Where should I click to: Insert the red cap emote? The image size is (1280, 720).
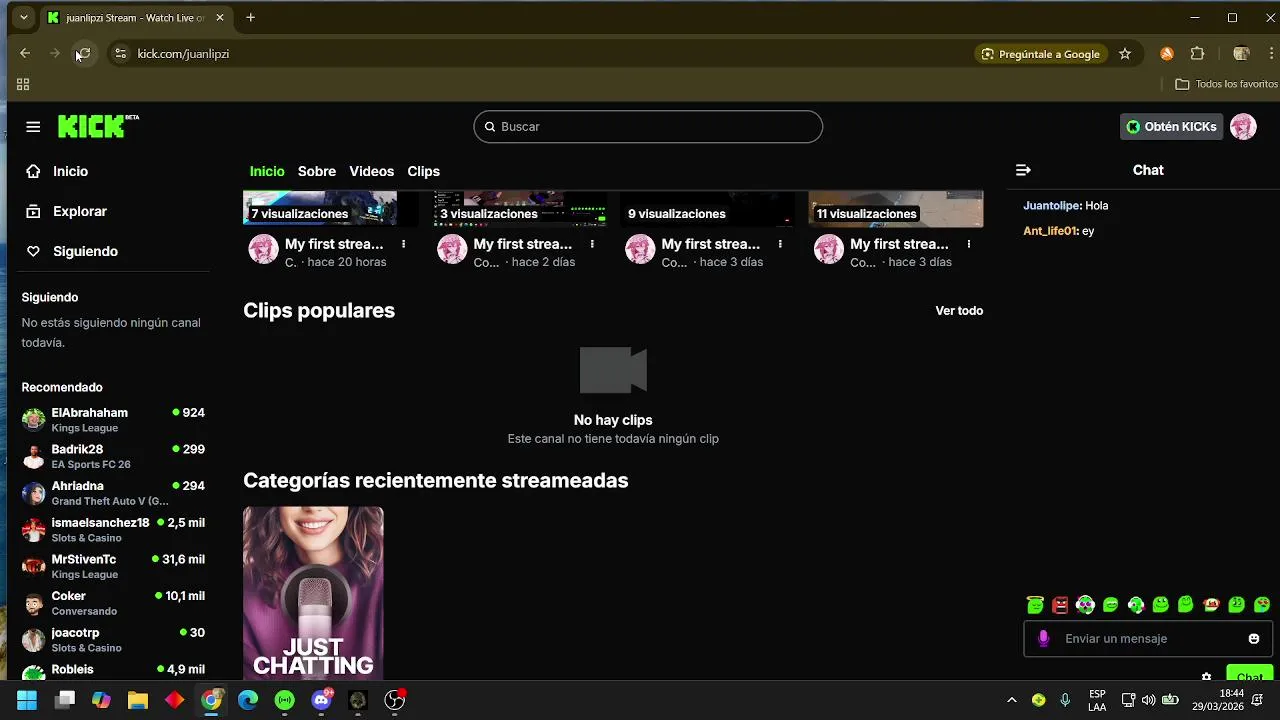coord(1211,605)
